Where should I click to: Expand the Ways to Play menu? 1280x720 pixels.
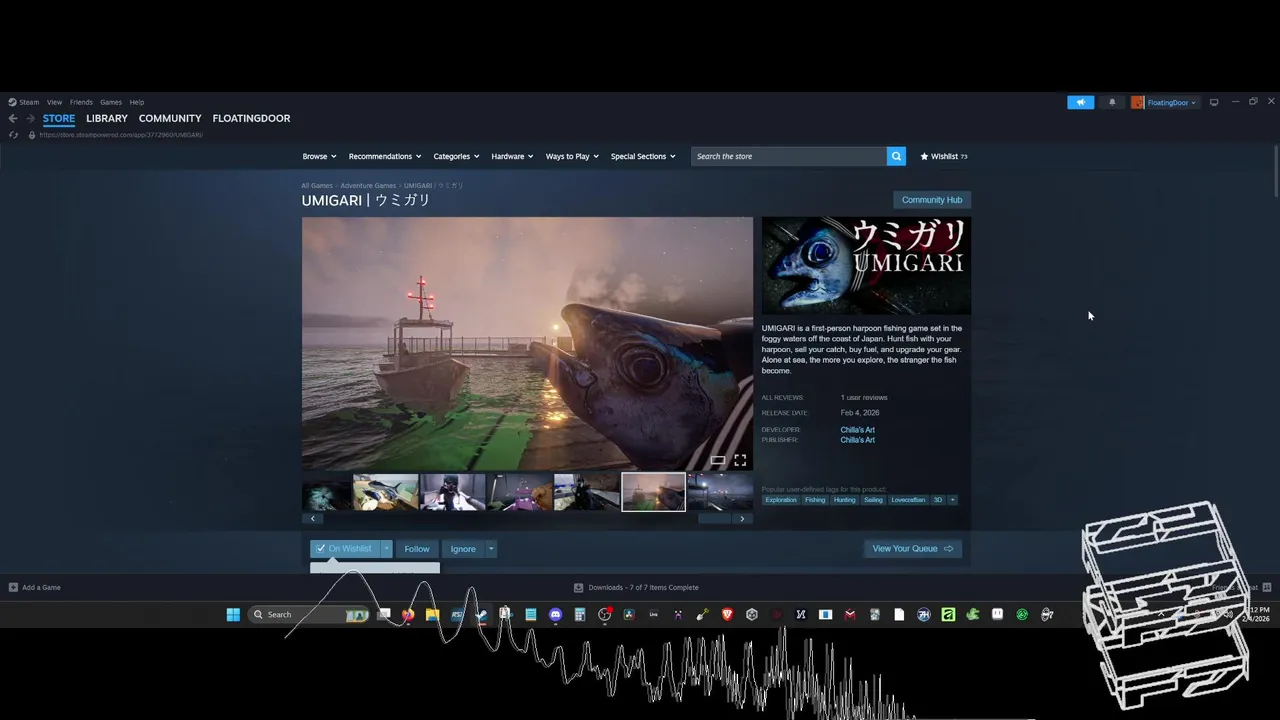point(572,156)
